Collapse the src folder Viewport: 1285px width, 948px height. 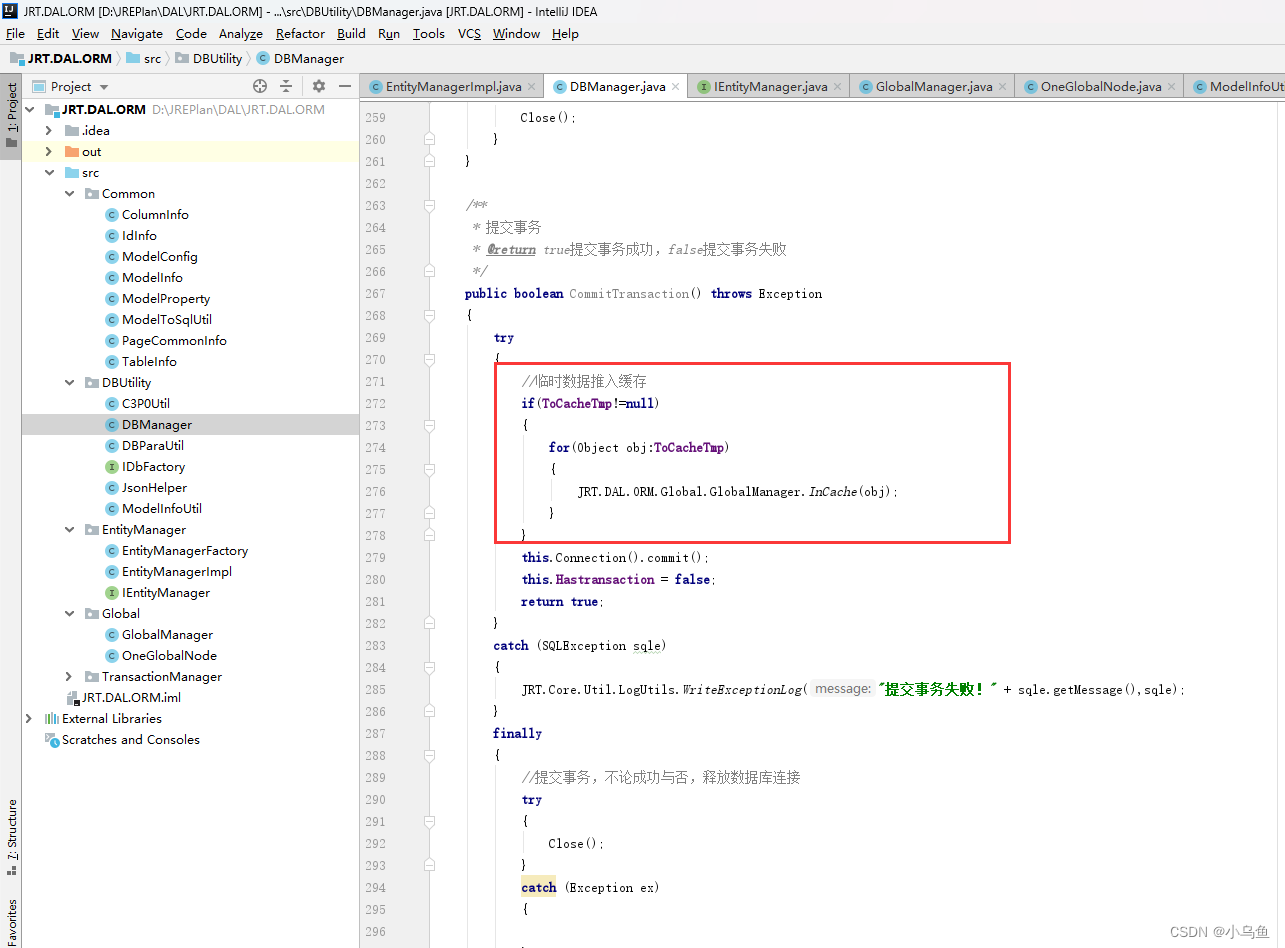(48, 172)
